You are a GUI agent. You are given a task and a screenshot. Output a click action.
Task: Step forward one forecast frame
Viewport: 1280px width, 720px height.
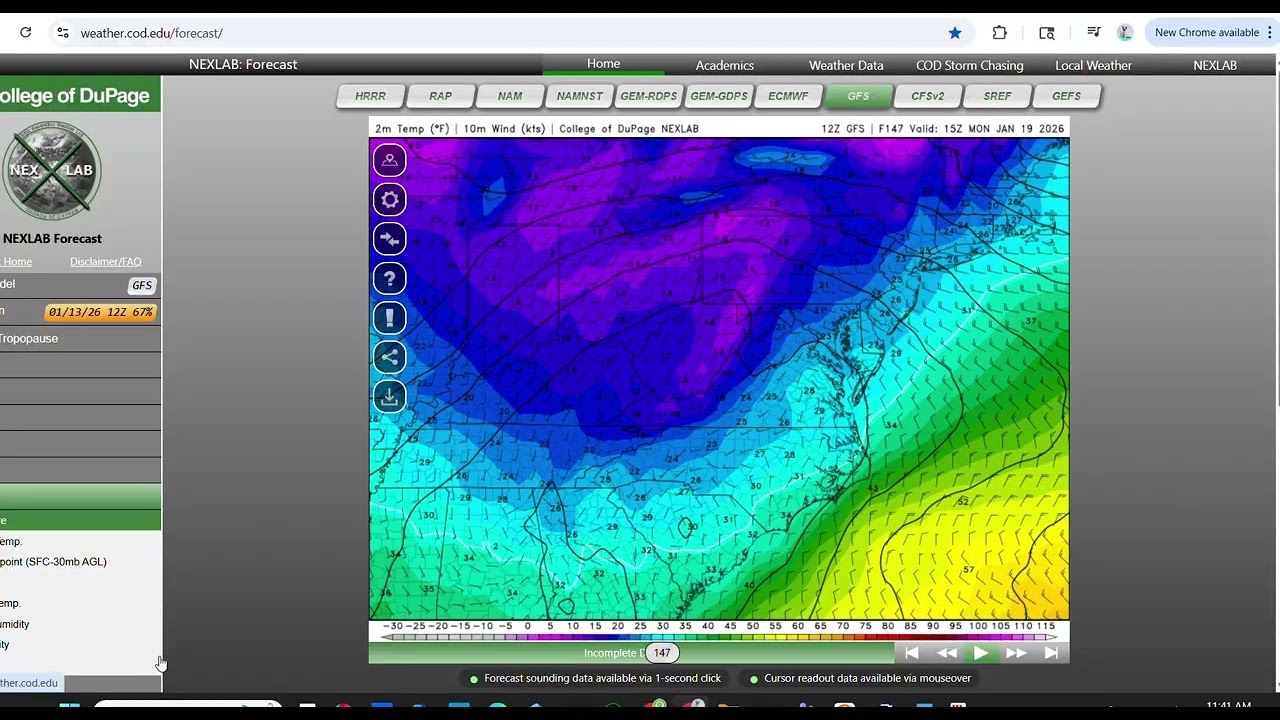(1016, 653)
